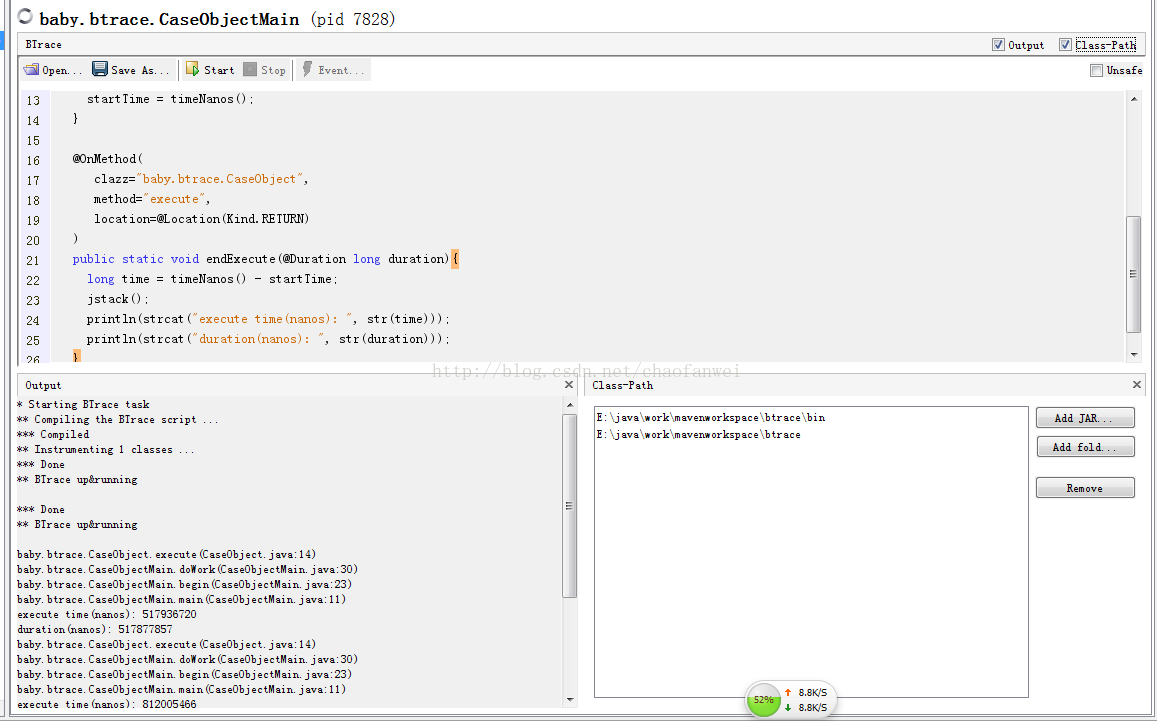This screenshot has width=1157, height=721.
Task: Remove the selected class path entry
Action: tap(1085, 488)
